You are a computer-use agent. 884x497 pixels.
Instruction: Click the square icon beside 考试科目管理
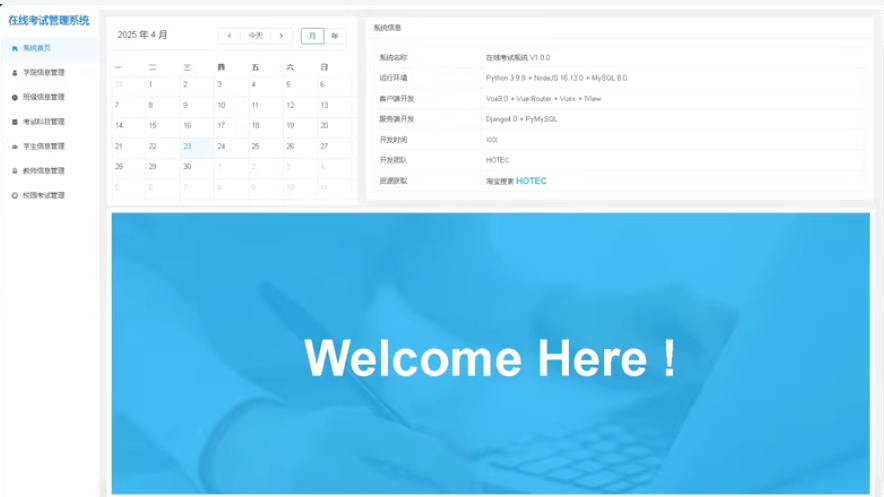(15, 122)
